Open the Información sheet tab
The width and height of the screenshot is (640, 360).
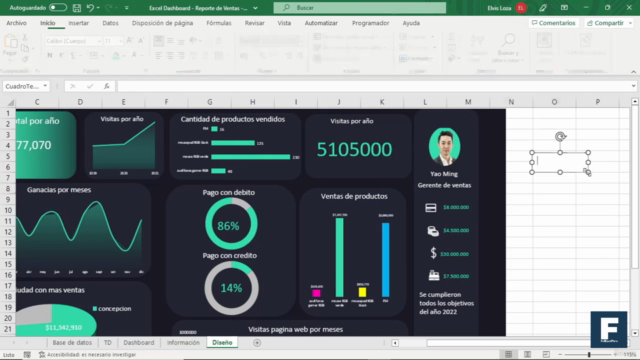coord(183,343)
